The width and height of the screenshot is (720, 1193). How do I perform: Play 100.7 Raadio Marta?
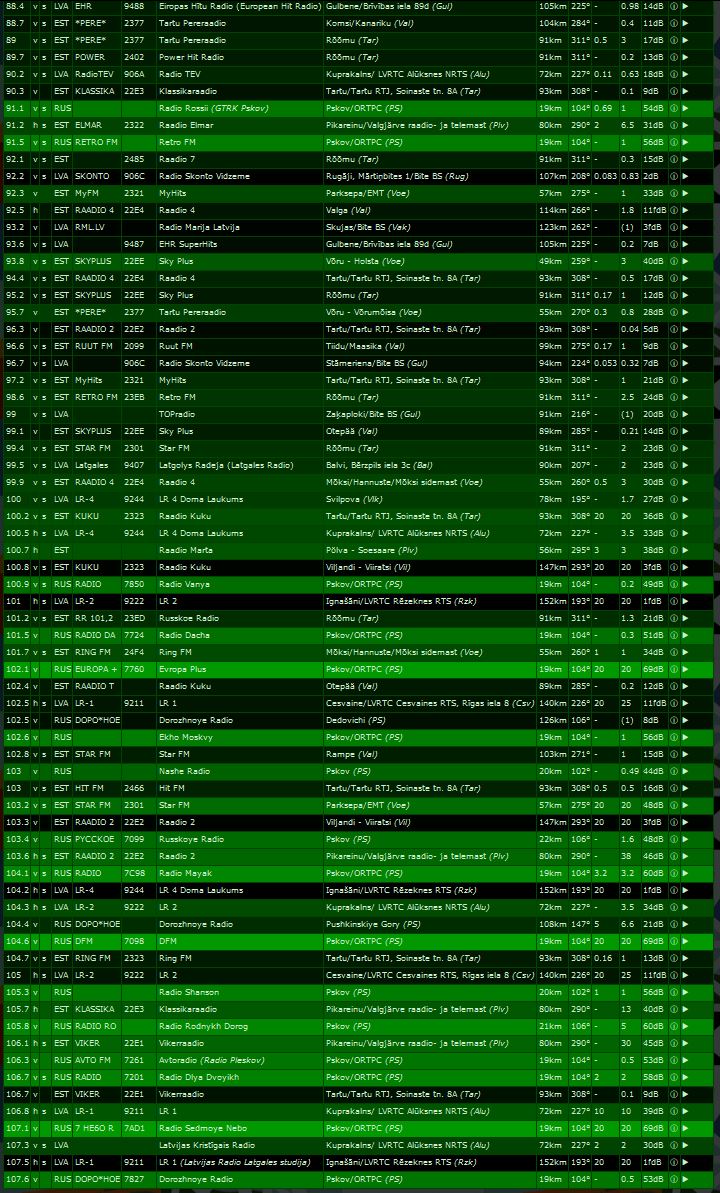tap(686, 550)
